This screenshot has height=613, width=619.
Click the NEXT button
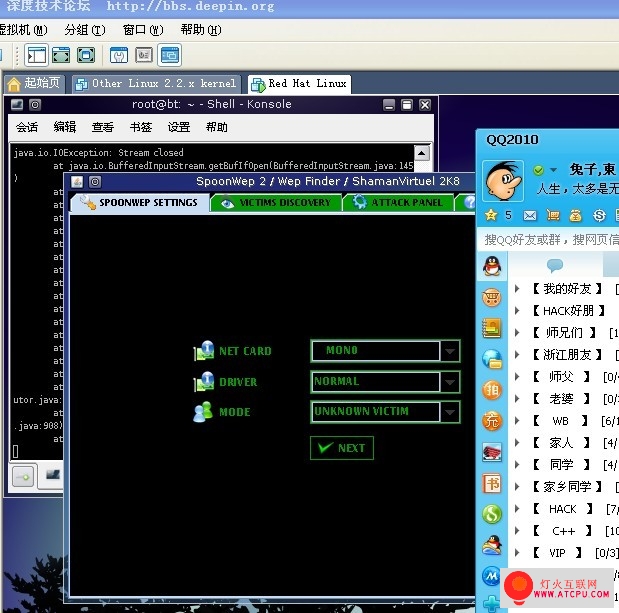point(342,448)
